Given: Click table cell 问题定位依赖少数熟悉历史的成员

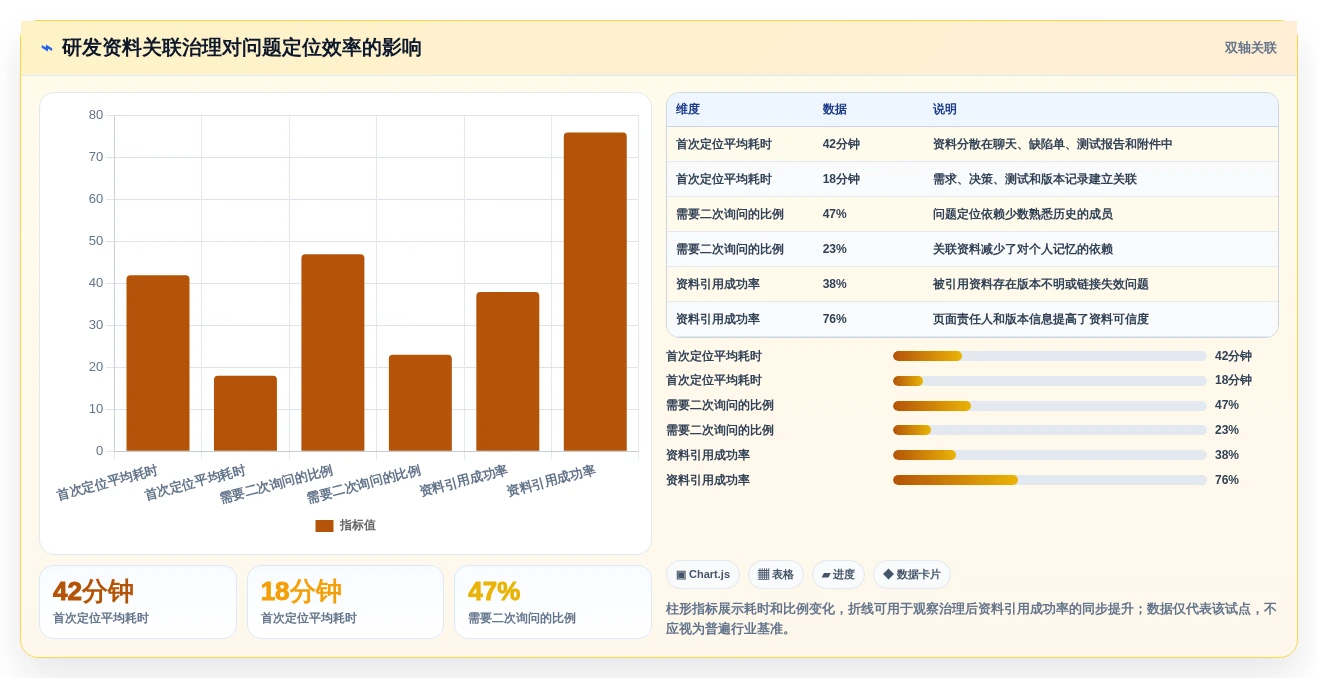Looking at the screenshot, I should [x=1022, y=214].
